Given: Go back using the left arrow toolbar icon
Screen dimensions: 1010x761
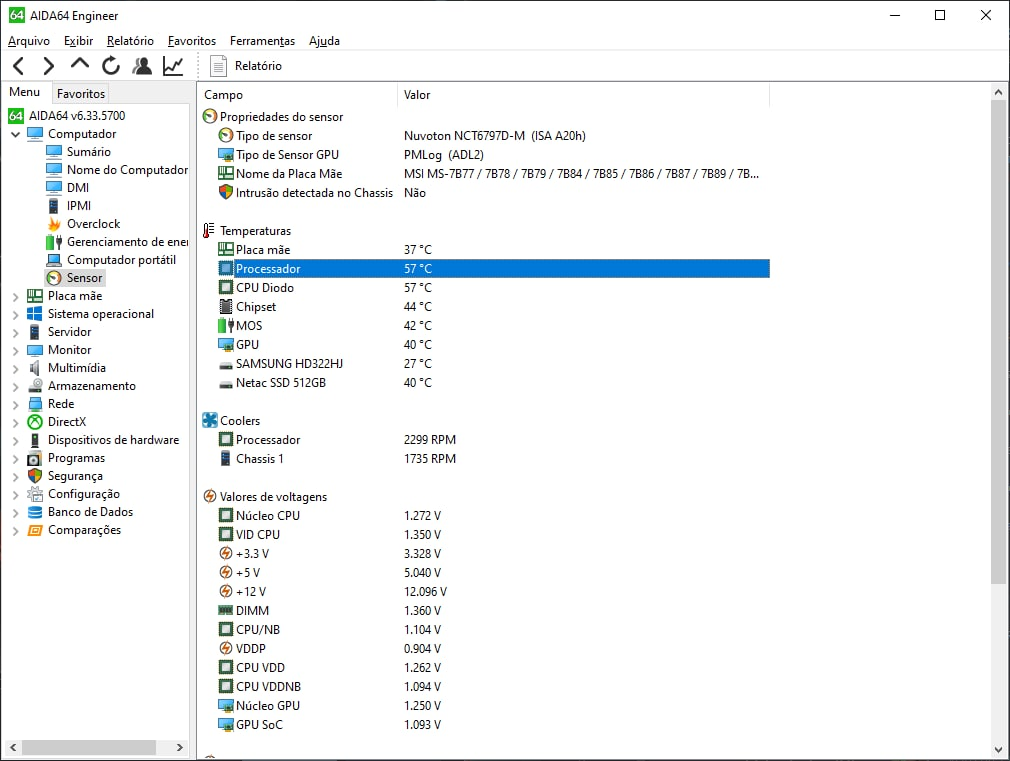Looking at the screenshot, I should pos(19,66).
